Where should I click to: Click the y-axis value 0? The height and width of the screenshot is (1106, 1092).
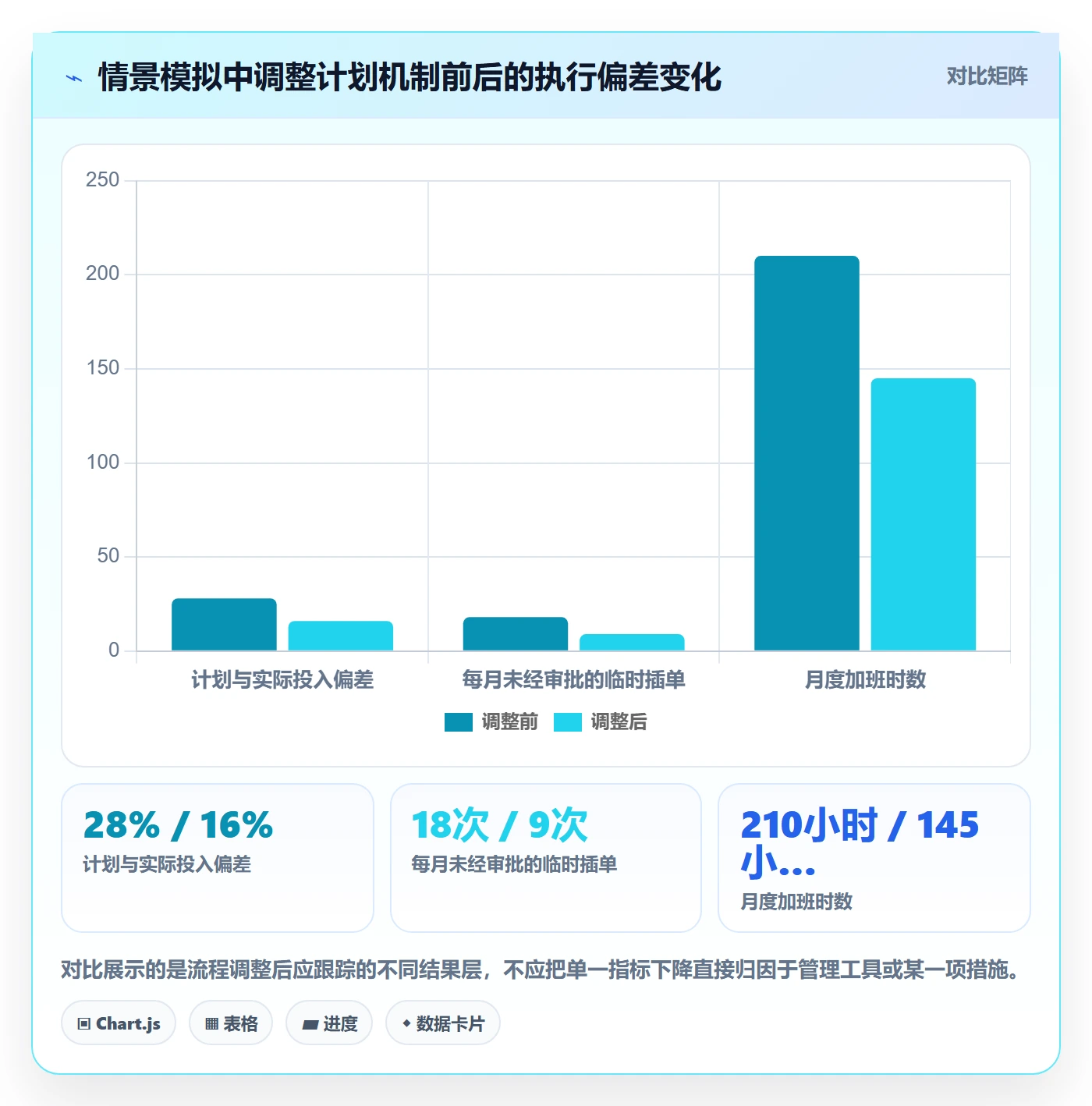click(x=114, y=650)
